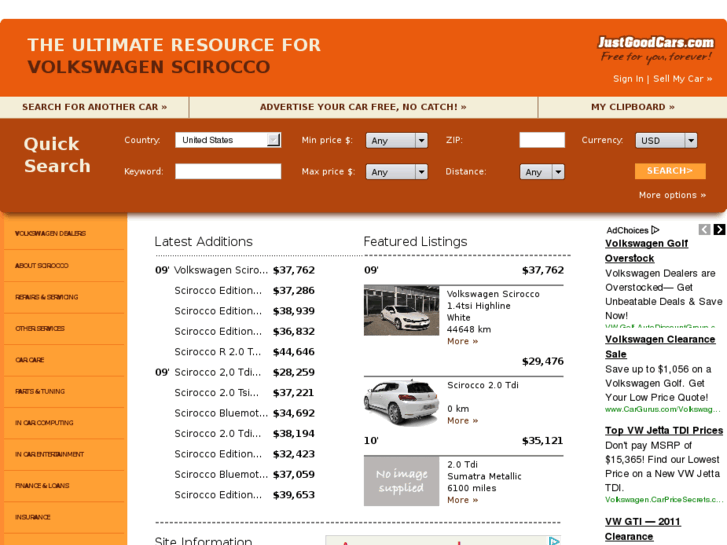Click the Keyword input field
Viewport: 727px width, 545px height.
click(x=228, y=171)
